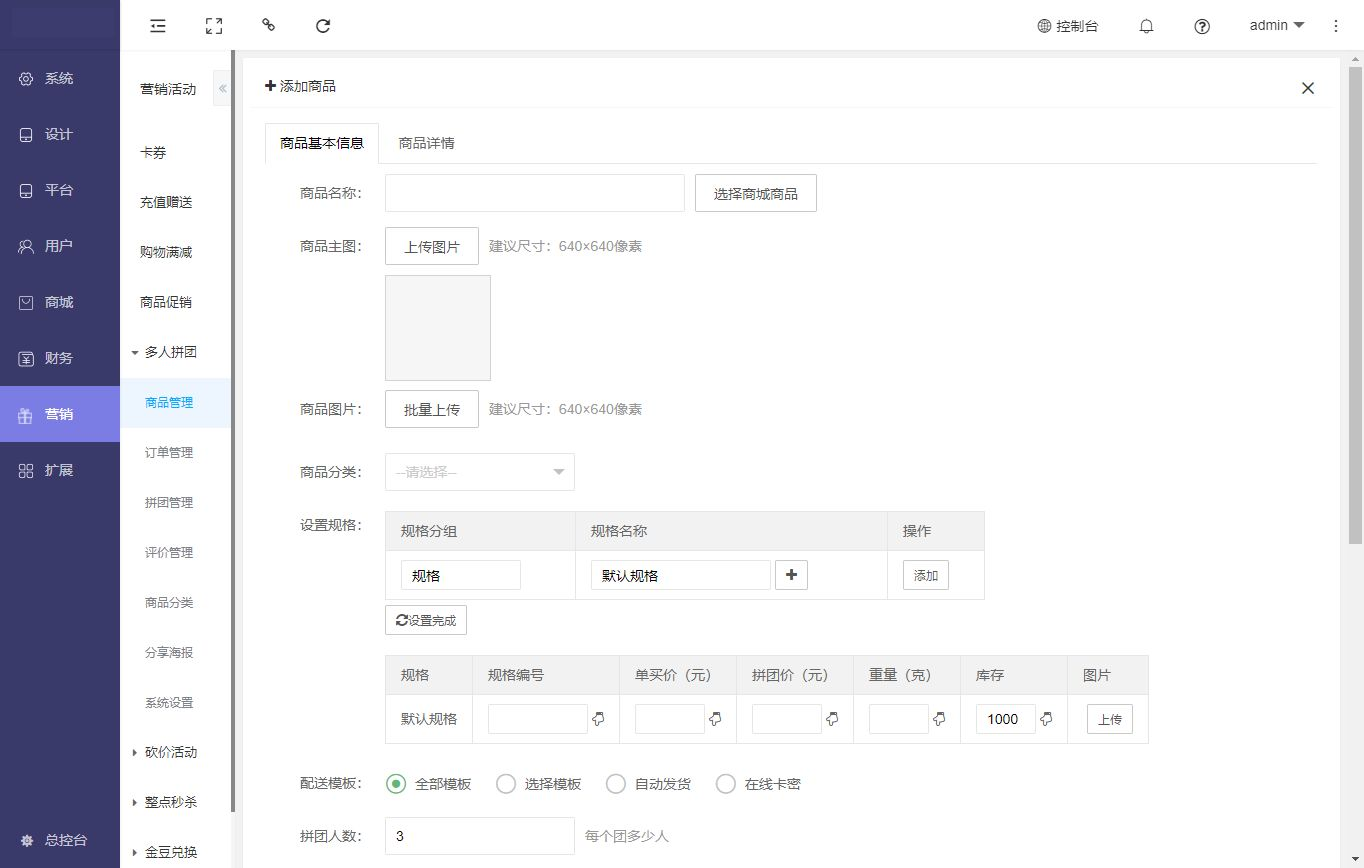Click the plus icon beside 默认规格 name
The height and width of the screenshot is (868, 1364).
pos(791,575)
